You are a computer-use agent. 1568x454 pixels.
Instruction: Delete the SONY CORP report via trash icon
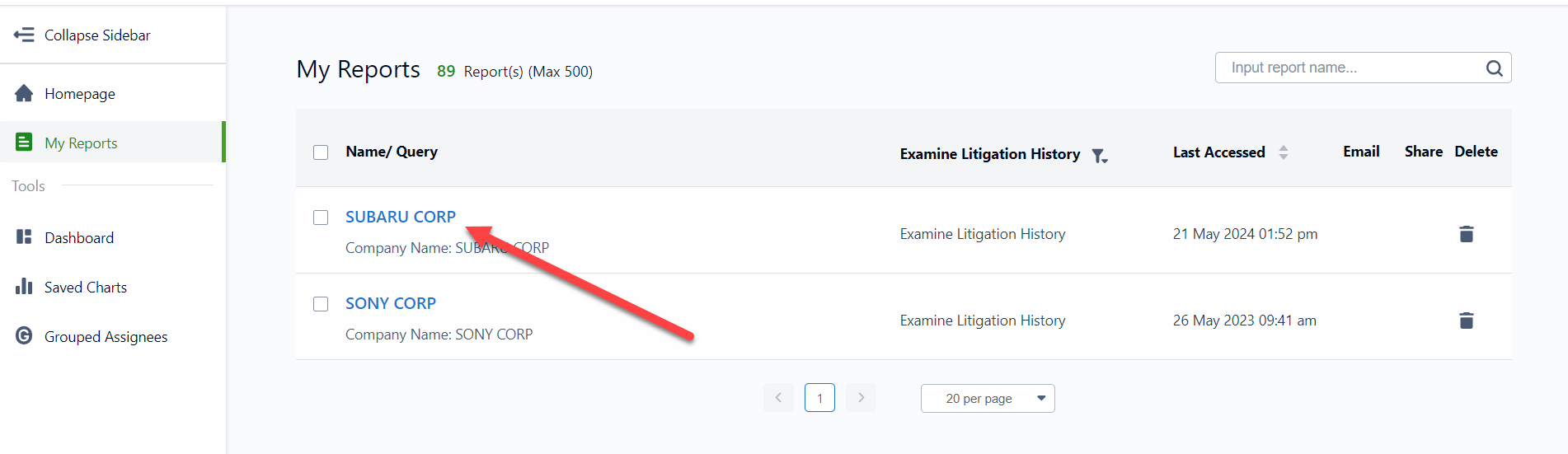point(1466,321)
